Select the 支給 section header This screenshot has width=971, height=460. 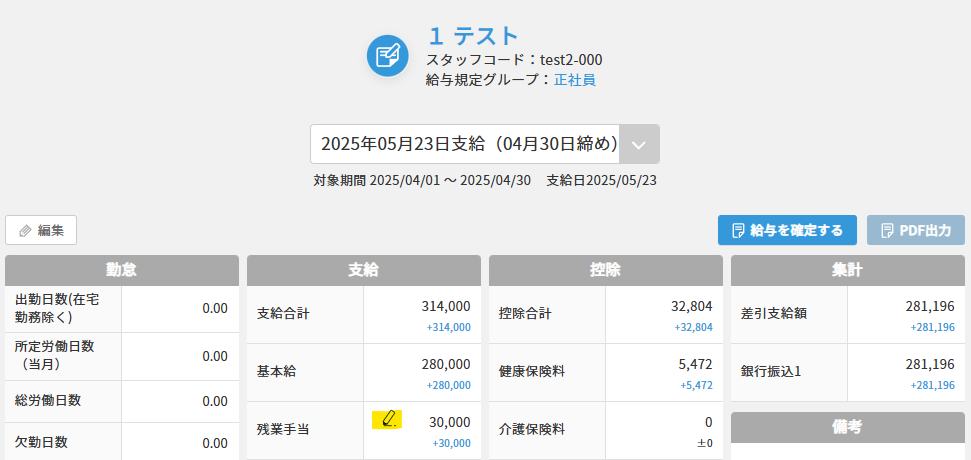click(x=363, y=270)
